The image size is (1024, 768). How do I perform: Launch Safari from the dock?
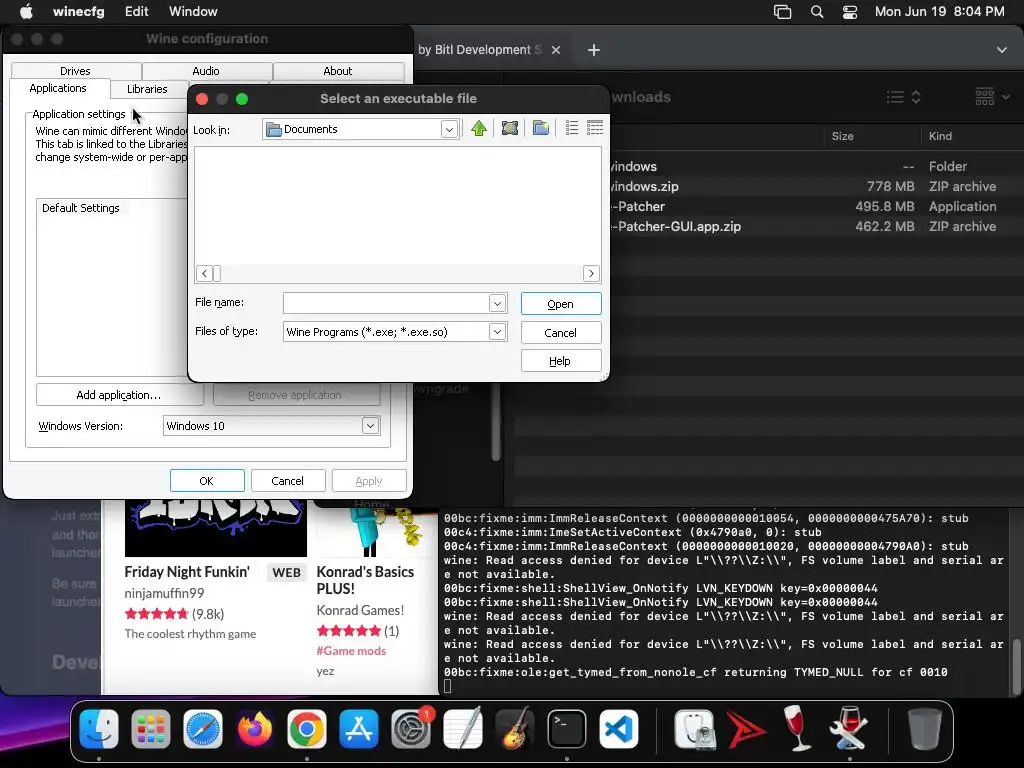tap(202, 729)
